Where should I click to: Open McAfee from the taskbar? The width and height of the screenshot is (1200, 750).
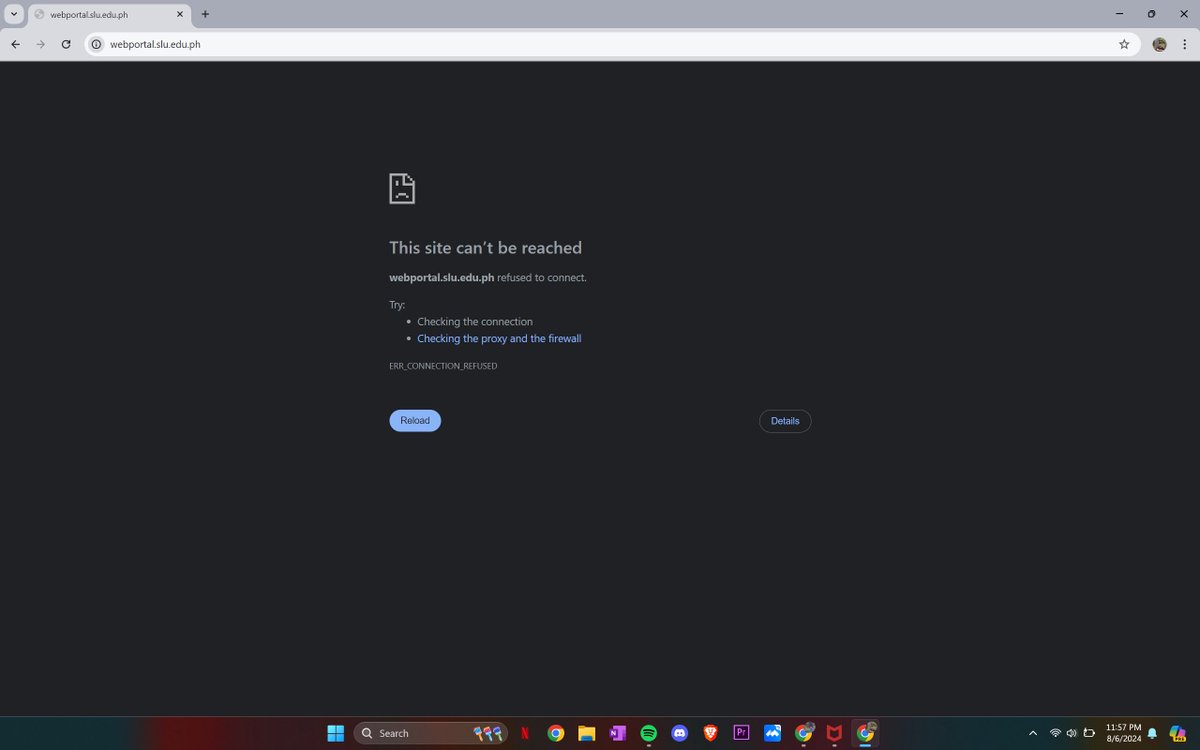click(x=834, y=733)
